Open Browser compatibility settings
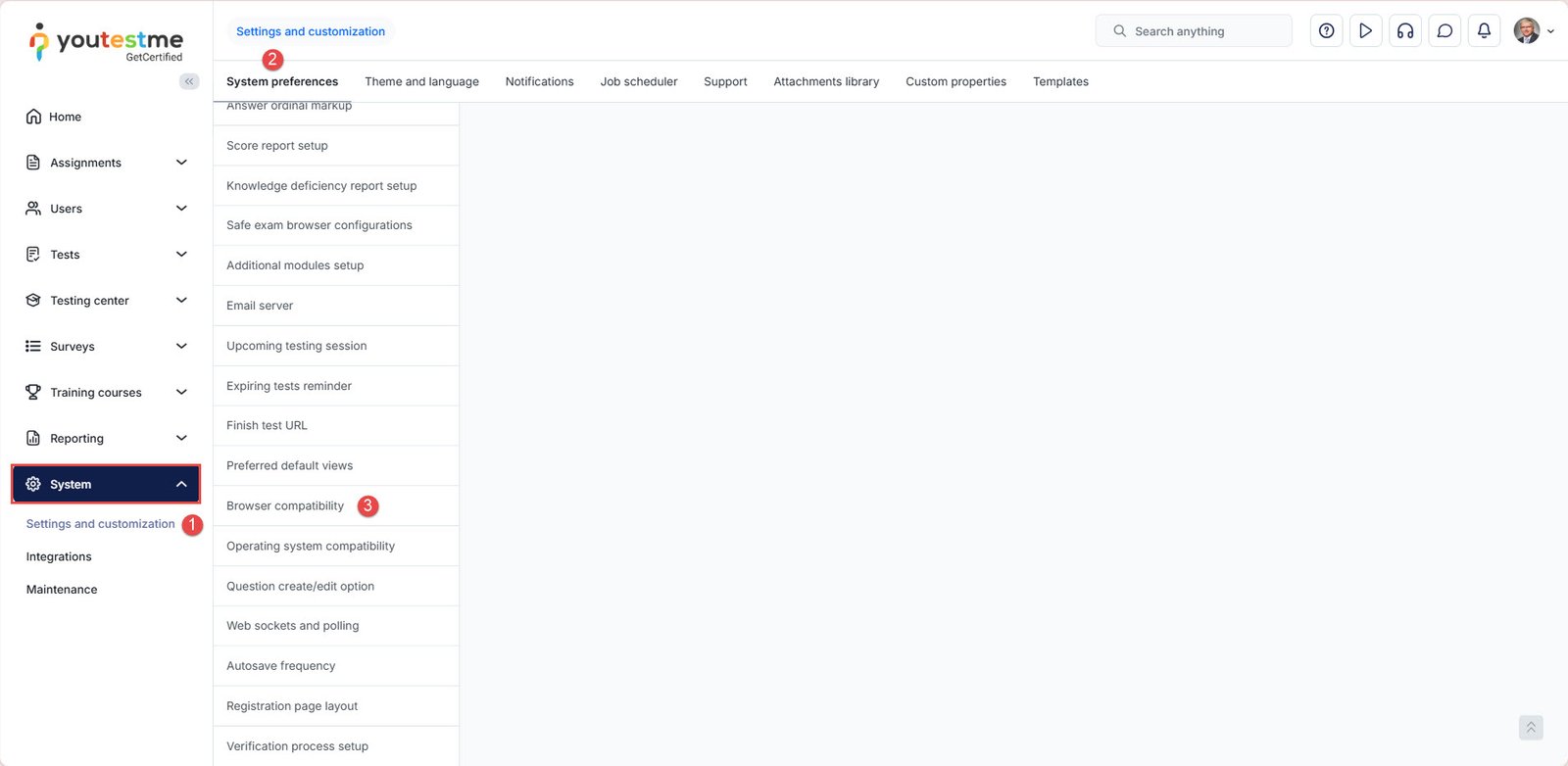 285,506
